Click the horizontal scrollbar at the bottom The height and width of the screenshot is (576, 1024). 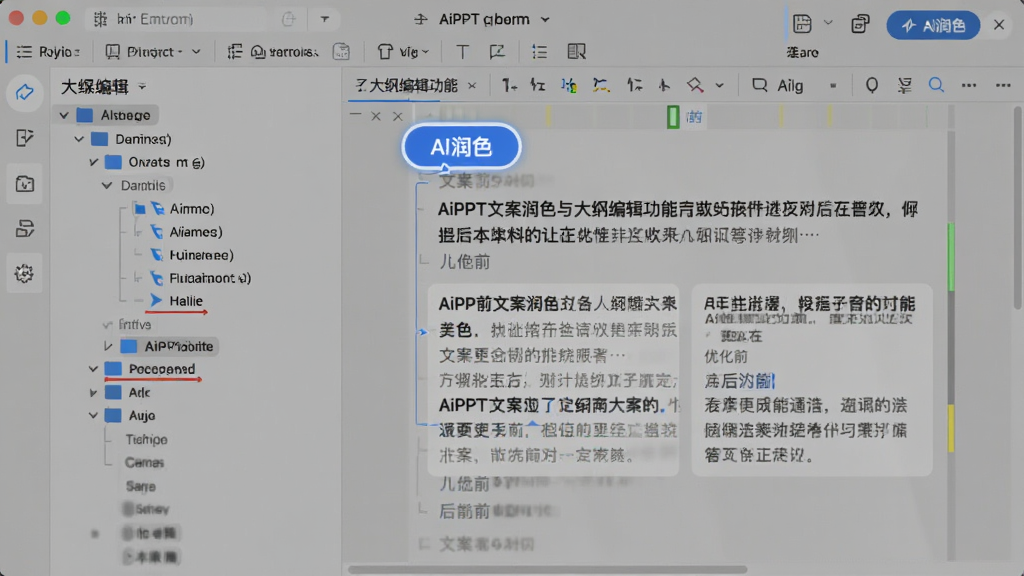point(547,569)
